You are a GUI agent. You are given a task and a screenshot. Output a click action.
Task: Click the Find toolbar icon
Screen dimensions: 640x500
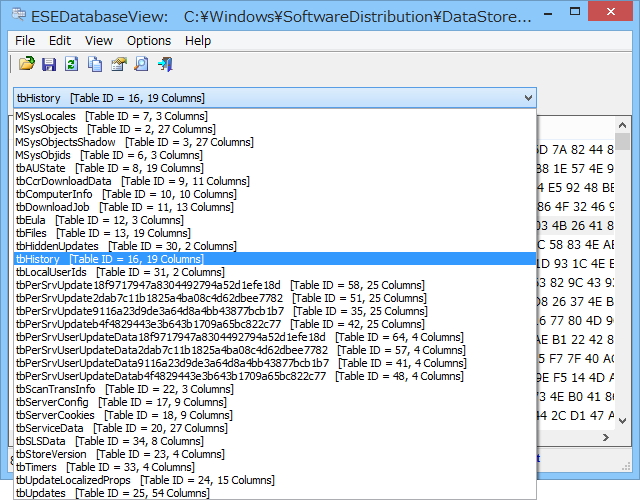[x=141, y=64]
